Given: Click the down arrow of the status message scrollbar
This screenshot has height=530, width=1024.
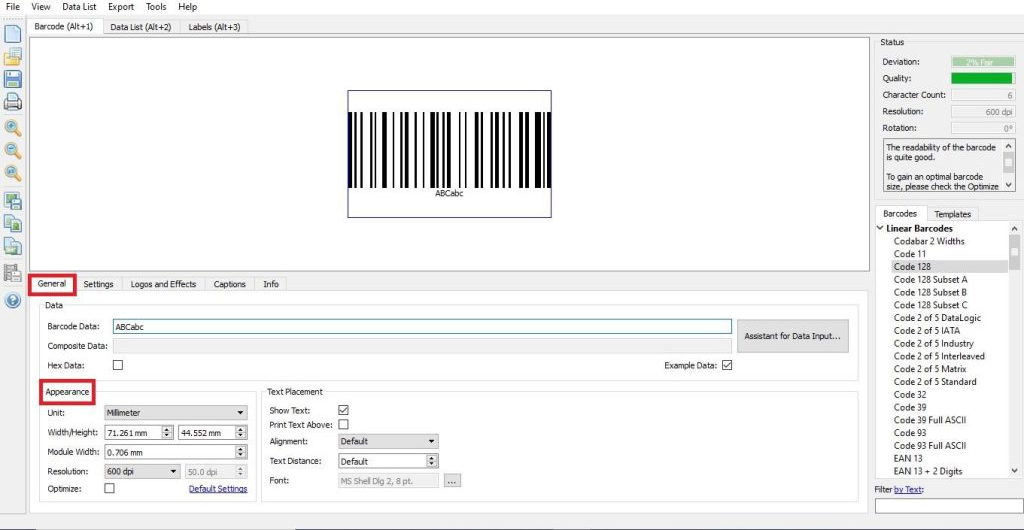Looking at the screenshot, I should [1009, 186].
